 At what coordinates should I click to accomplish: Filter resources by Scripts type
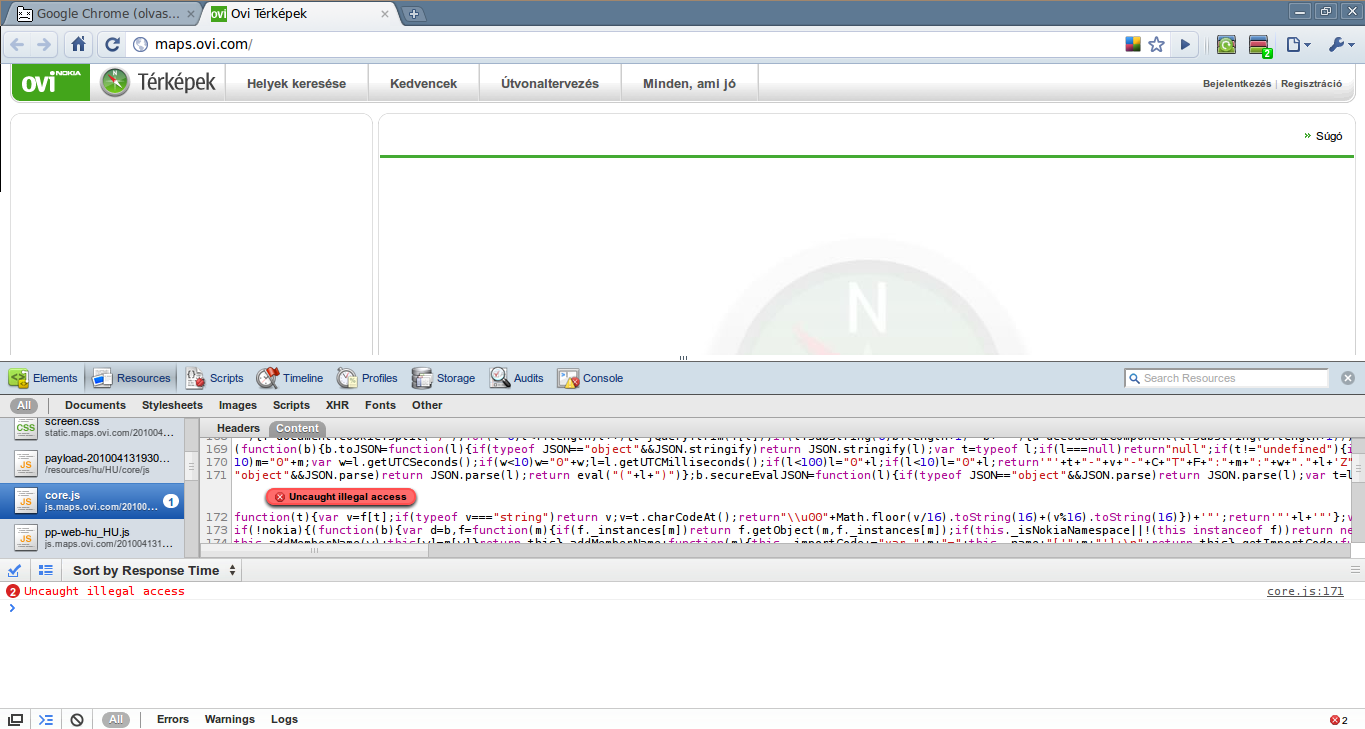[x=291, y=405]
